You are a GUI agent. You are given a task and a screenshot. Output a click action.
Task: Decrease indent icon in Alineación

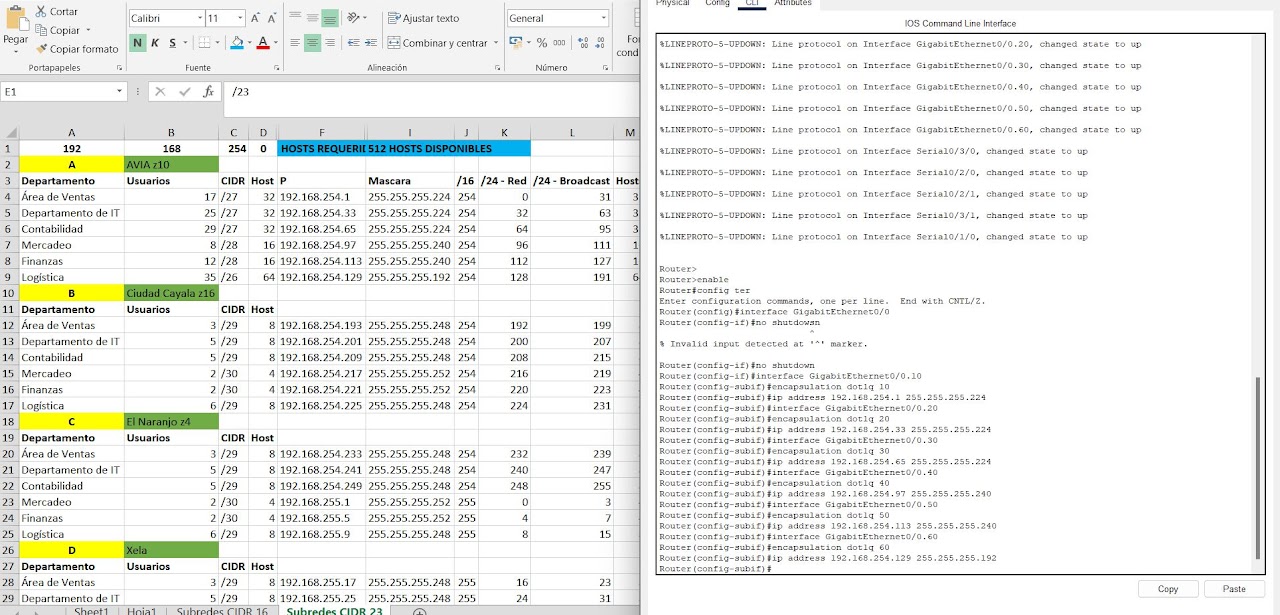click(353, 43)
